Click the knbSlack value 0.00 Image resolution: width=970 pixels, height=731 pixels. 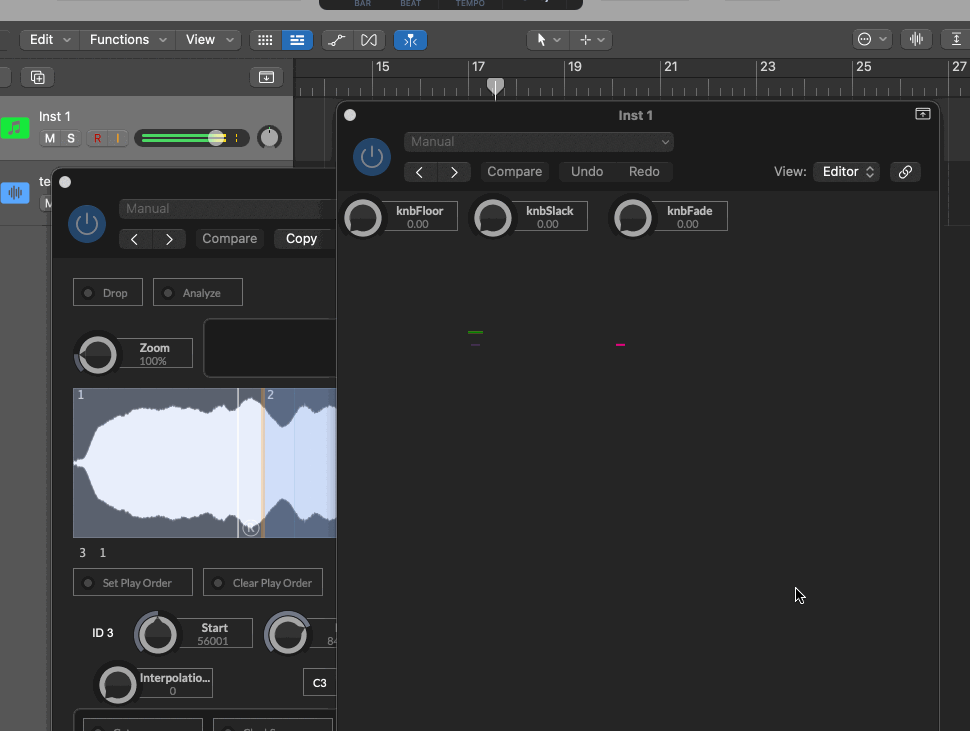coord(547,224)
